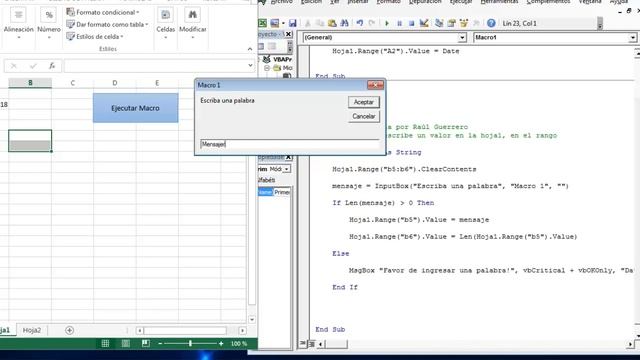This screenshot has width=640, height=360.
Task: Click the 100 % zoom level in Excel
Action: click(x=239, y=344)
